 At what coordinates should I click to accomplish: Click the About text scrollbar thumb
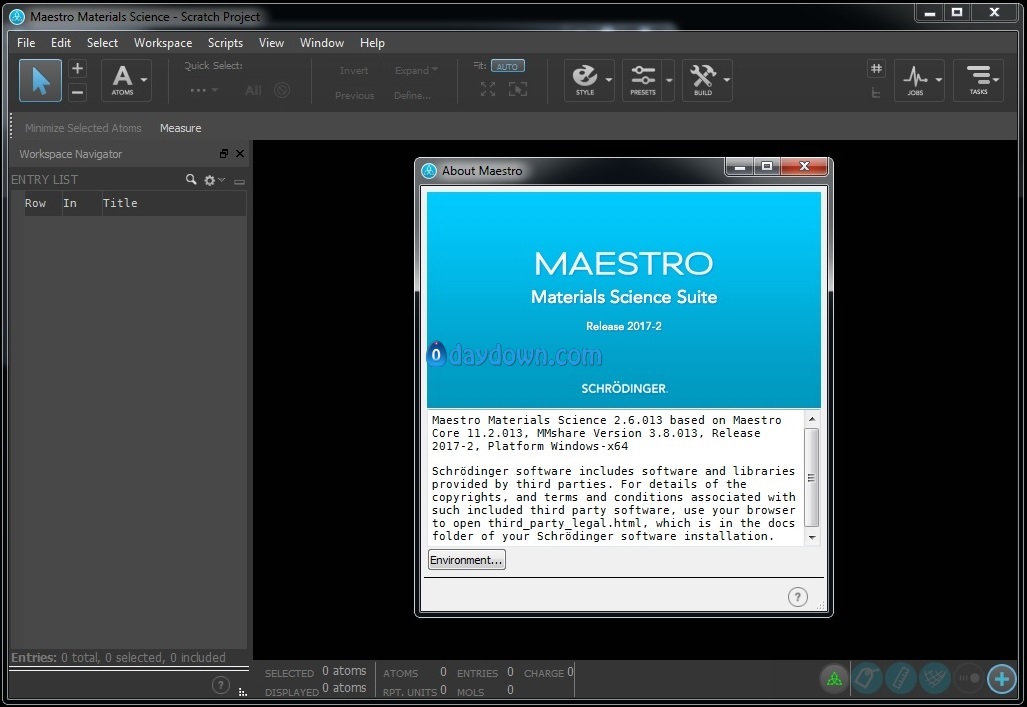click(812, 477)
